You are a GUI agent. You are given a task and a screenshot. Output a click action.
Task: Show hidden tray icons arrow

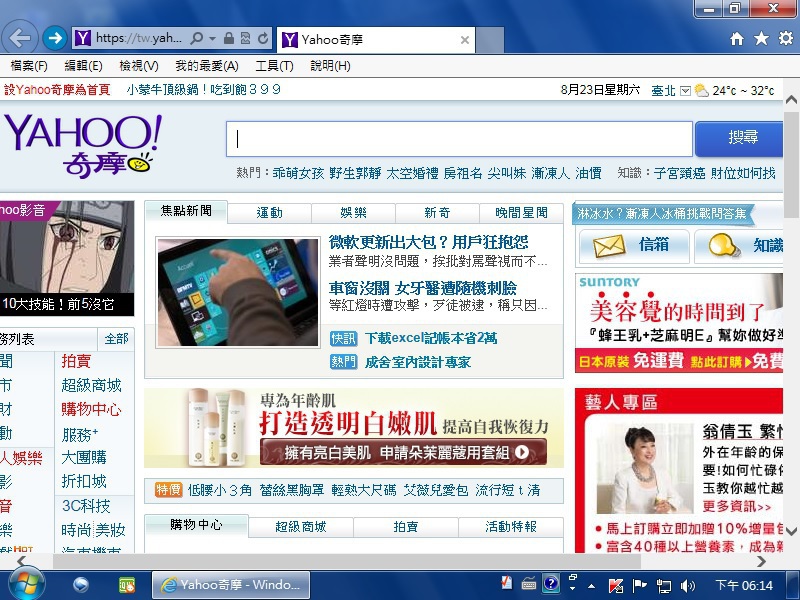[x=591, y=586]
